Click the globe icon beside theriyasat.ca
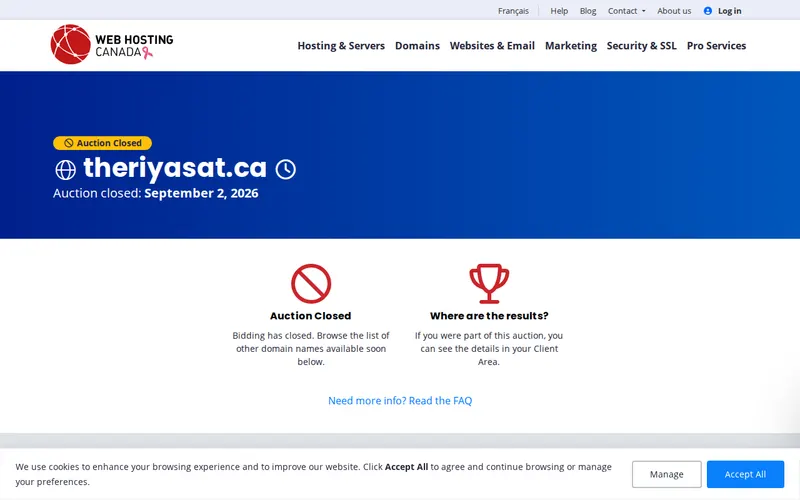 (x=65, y=170)
